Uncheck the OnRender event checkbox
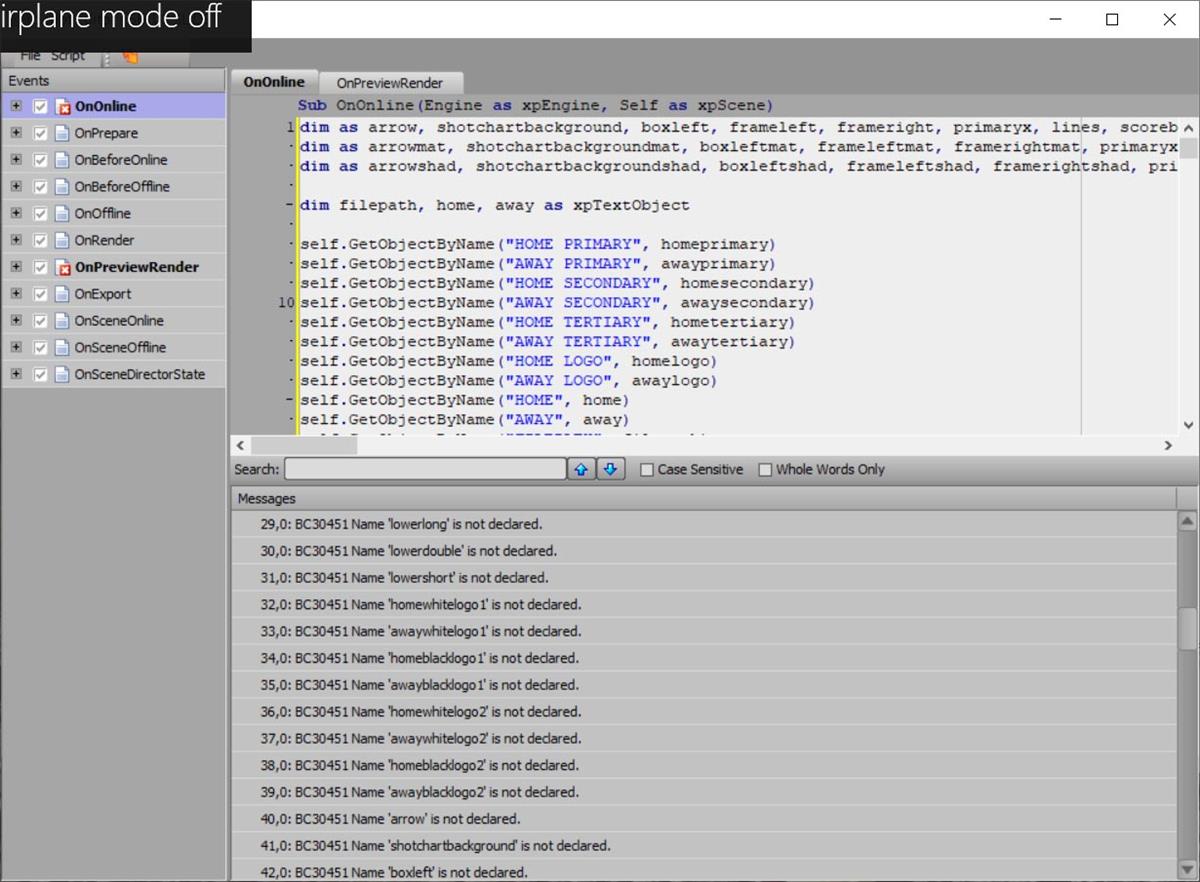The image size is (1200, 882). click(x=41, y=241)
